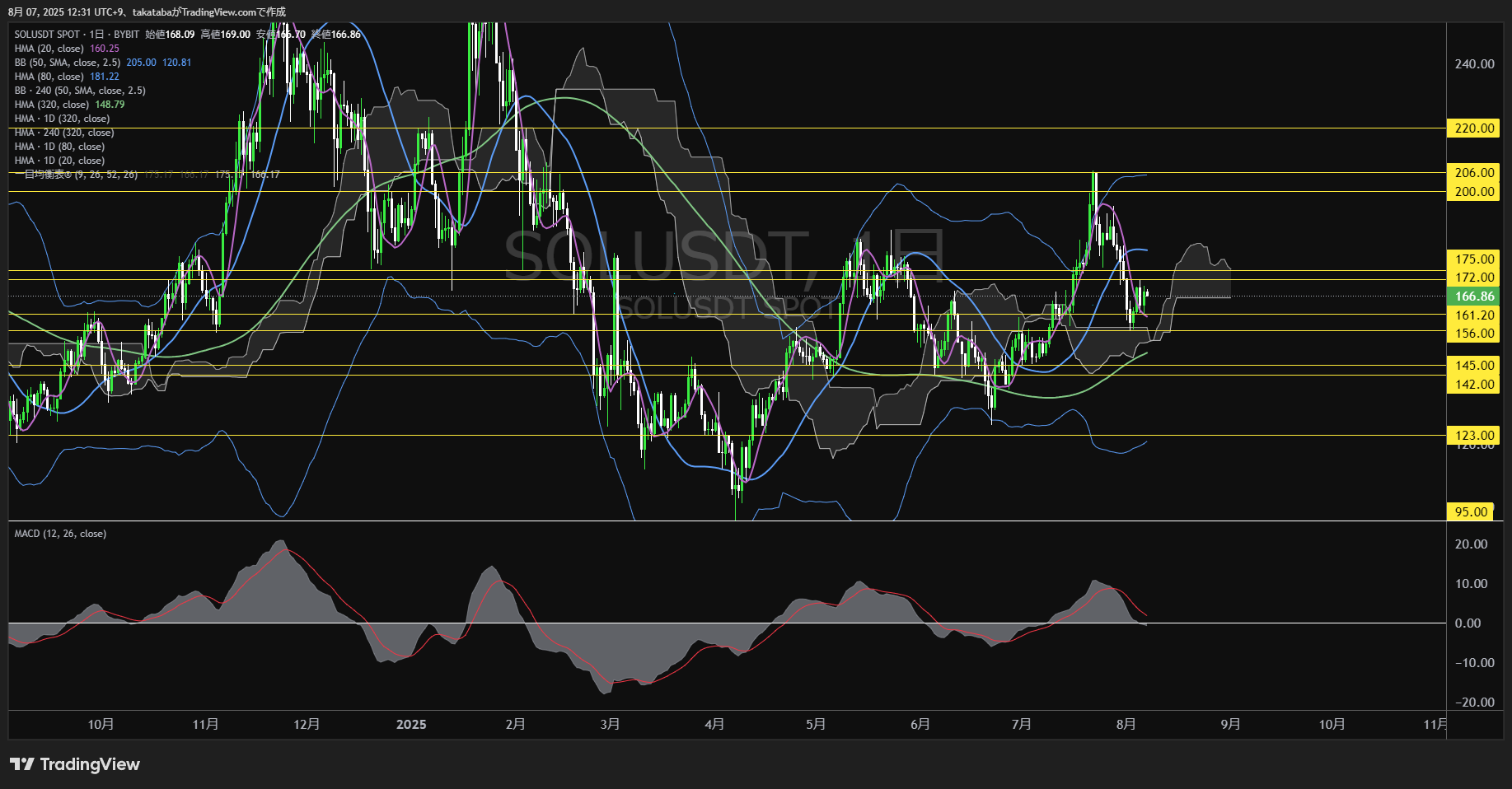The height and width of the screenshot is (789, 1512).
Task: Click the green 166.86 current price tag
Action: pyautogui.click(x=1473, y=296)
